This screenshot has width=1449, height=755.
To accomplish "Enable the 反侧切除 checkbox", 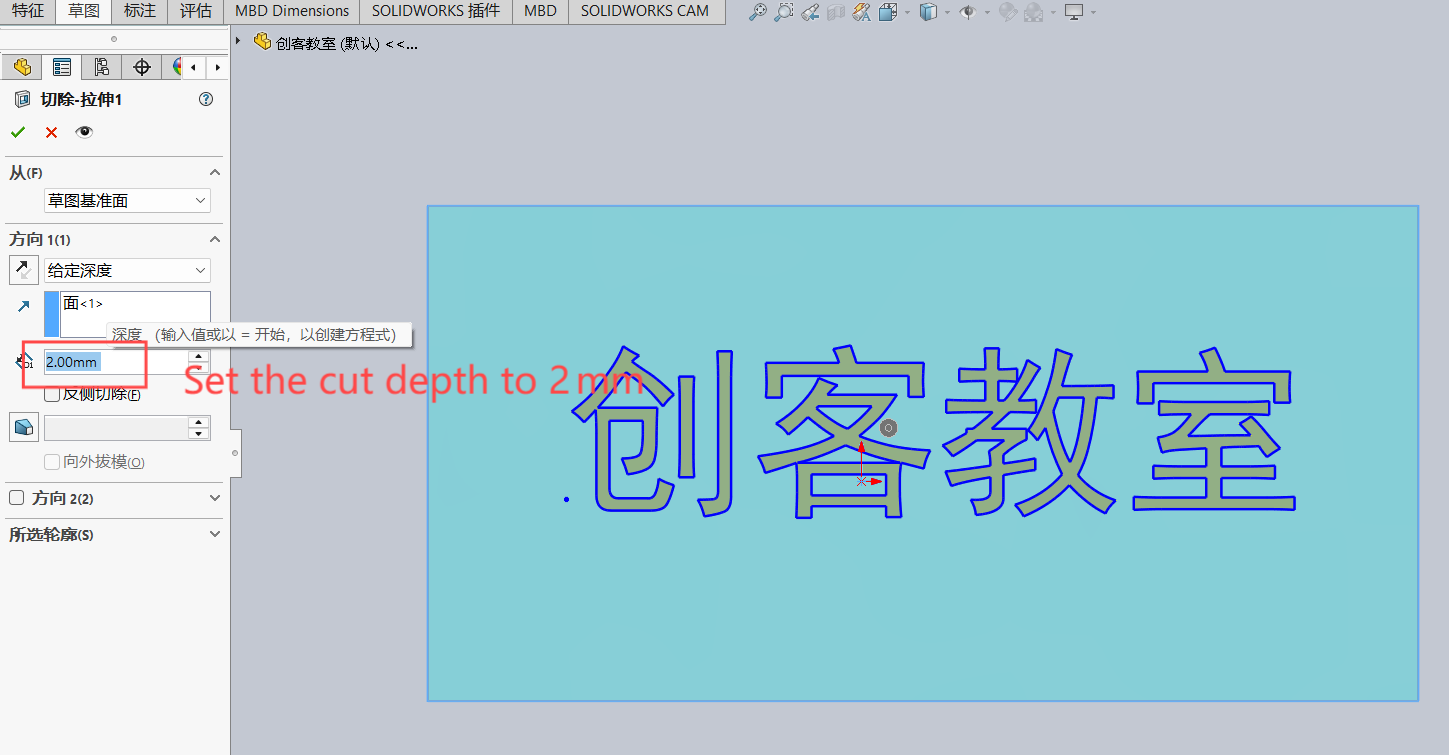I will coord(52,394).
